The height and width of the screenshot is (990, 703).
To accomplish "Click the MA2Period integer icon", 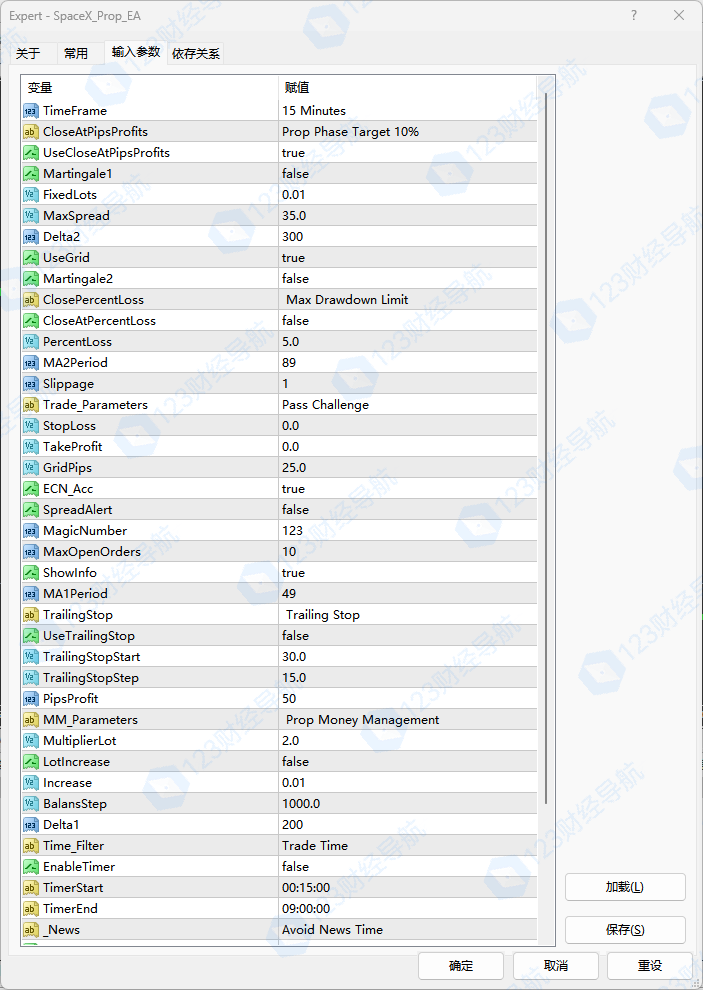I will 30,363.
